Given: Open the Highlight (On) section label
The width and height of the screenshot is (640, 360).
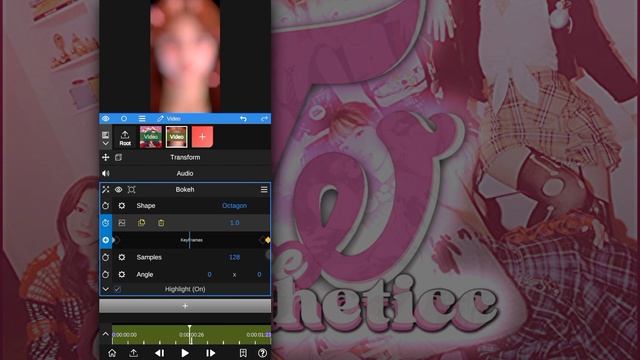Looking at the screenshot, I should 185,289.
